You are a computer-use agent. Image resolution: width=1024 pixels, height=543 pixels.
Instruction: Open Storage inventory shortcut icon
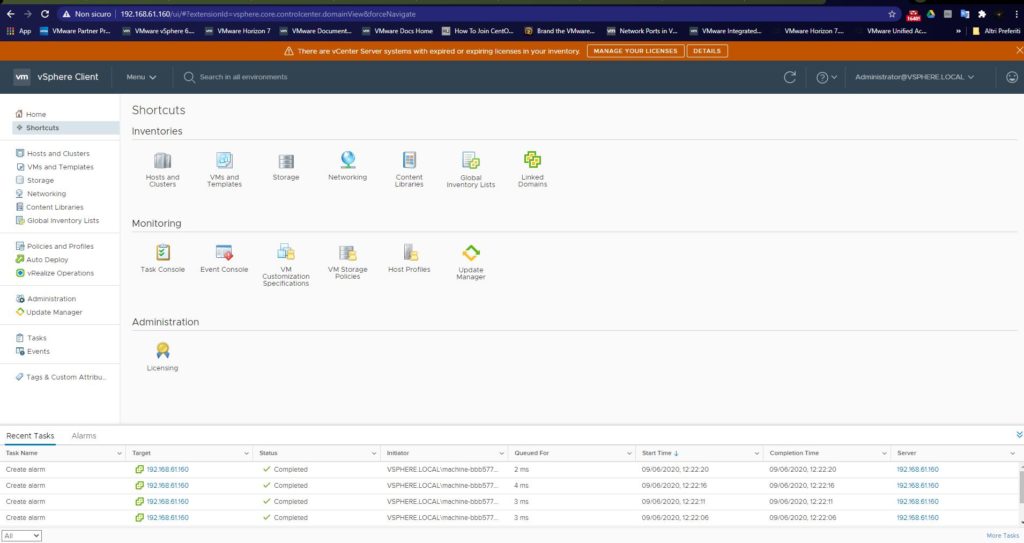286,161
